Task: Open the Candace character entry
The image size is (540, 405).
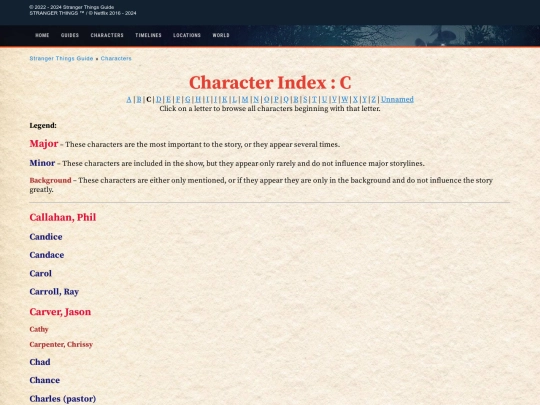Action: point(47,255)
